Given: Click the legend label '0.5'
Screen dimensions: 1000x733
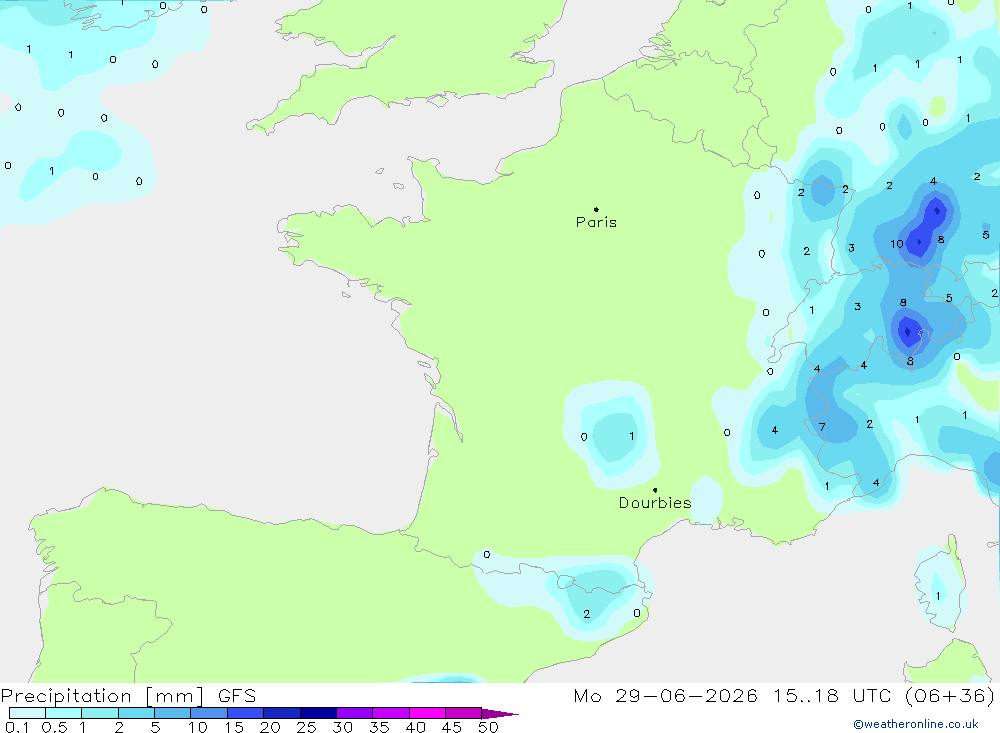Looking at the screenshot, I should (54, 727).
